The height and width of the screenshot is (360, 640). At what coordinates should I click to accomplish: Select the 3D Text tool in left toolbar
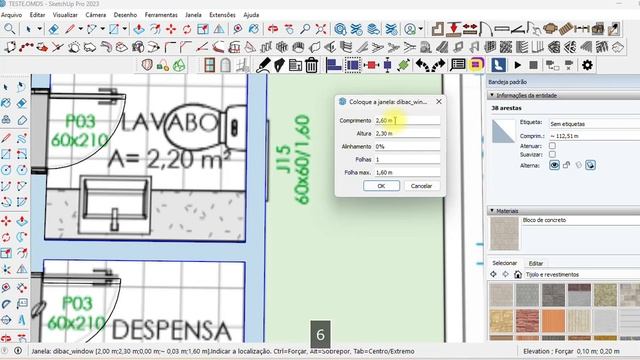tap(22, 320)
